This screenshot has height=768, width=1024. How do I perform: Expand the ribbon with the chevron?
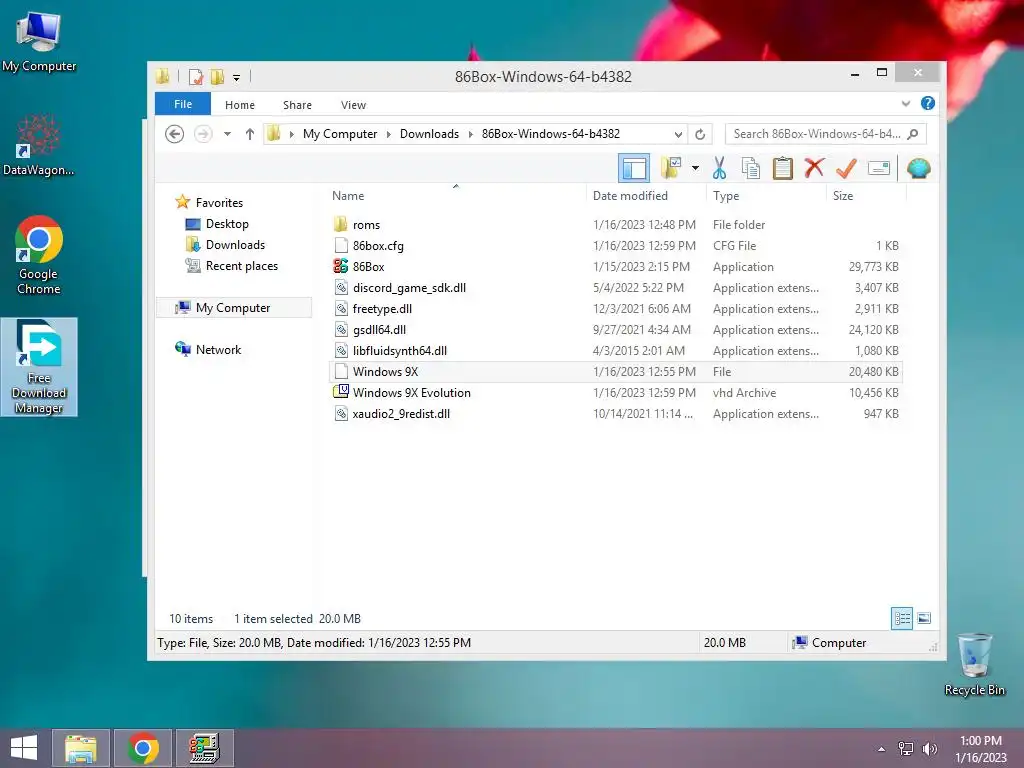[906, 103]
